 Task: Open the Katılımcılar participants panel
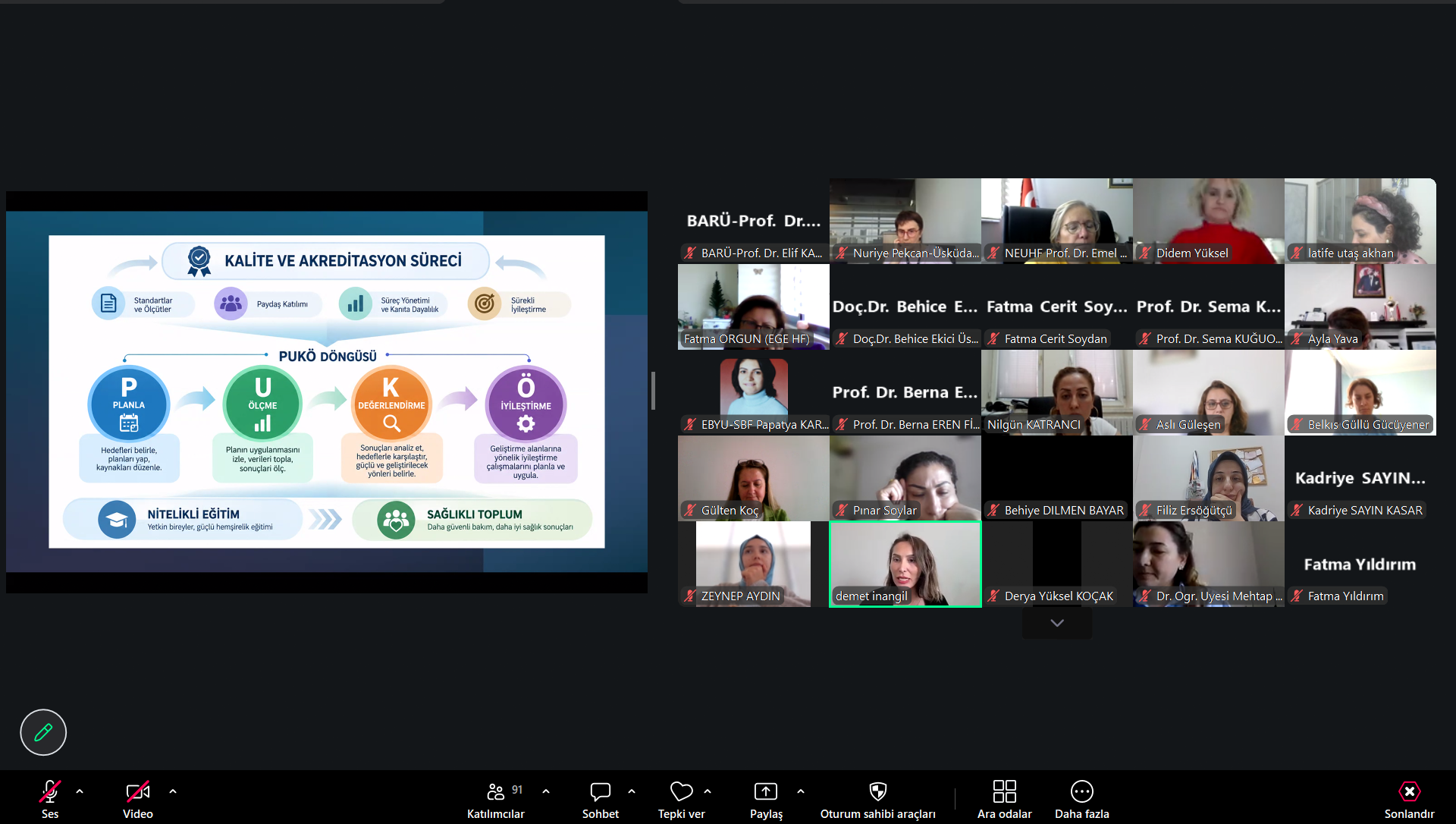click(496, 799)
